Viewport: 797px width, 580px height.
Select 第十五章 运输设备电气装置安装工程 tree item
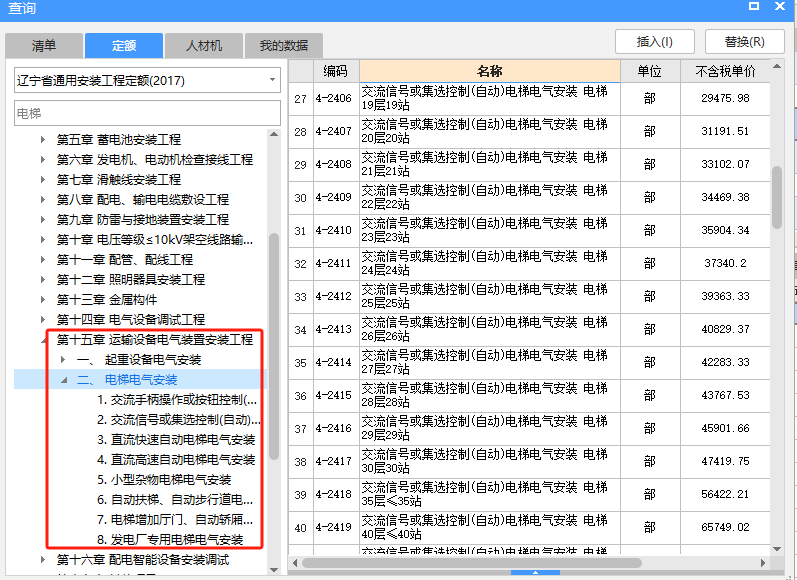point(155,340)
